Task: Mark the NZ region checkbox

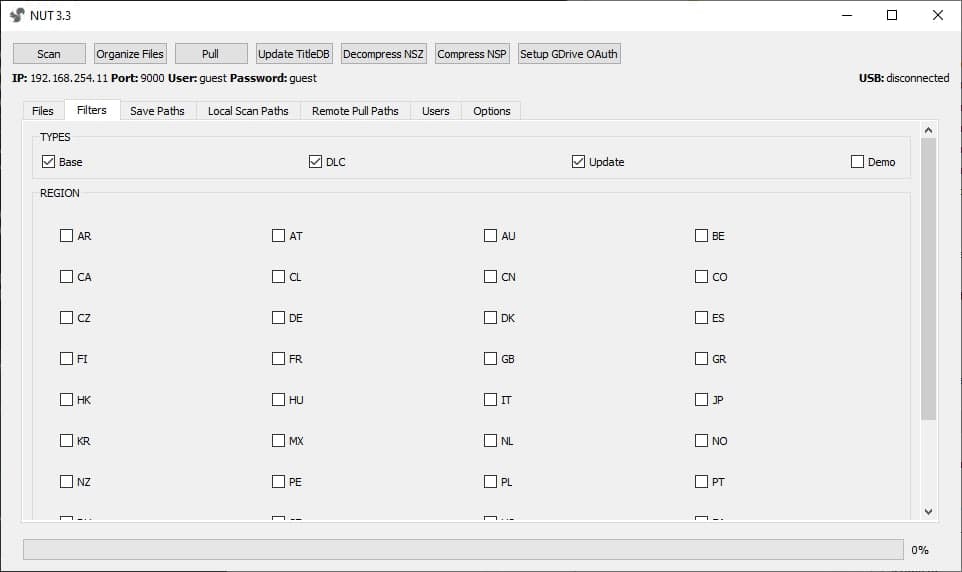Action: click(66, 482)
